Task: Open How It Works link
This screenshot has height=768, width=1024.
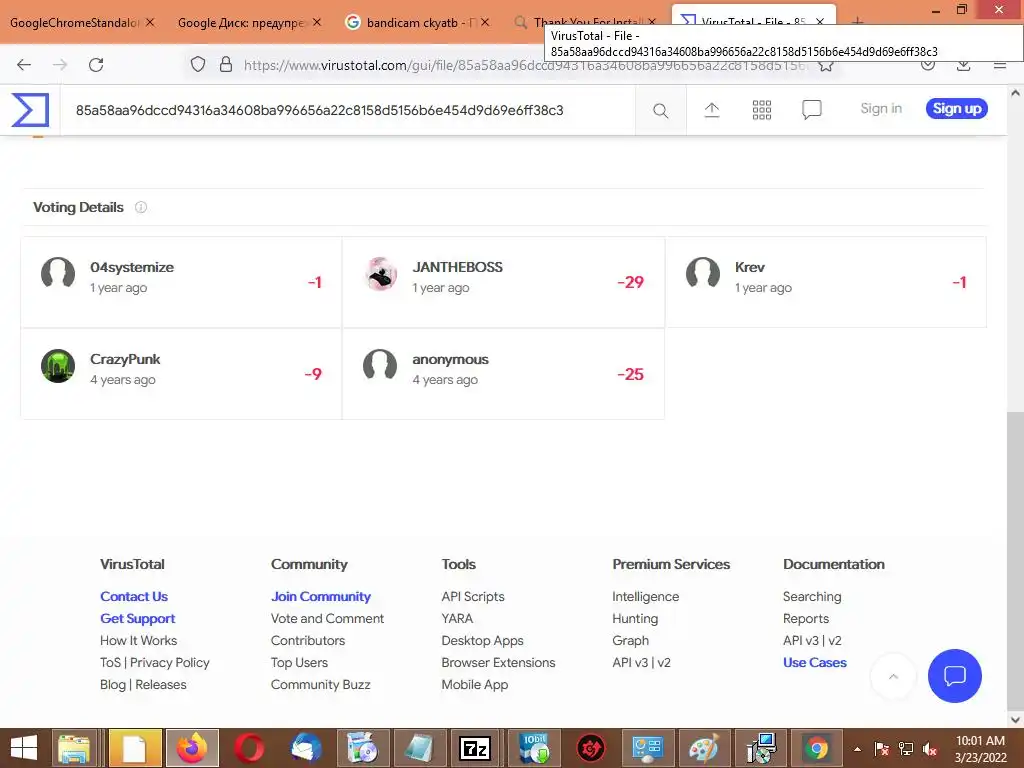Action: click(138, 641)
